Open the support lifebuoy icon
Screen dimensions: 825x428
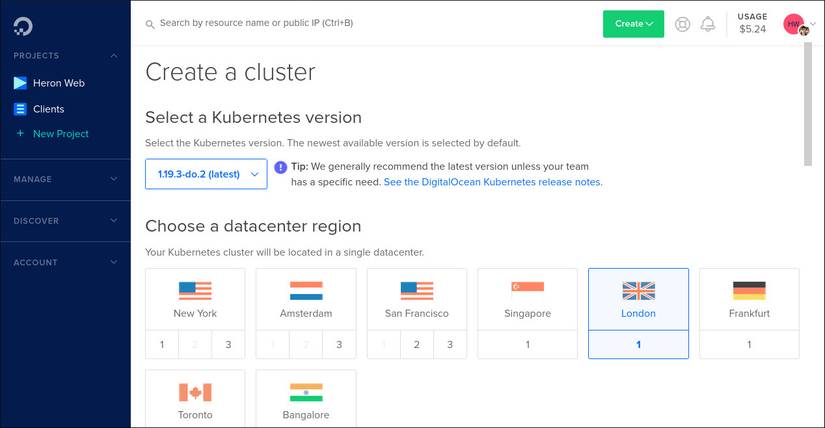(682, 24)
